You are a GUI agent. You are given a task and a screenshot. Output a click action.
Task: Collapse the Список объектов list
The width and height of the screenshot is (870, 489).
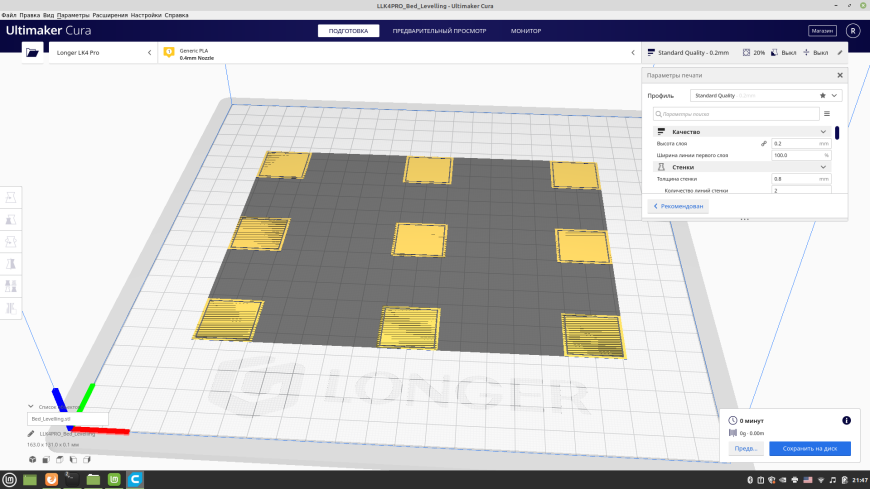[31, 407]
